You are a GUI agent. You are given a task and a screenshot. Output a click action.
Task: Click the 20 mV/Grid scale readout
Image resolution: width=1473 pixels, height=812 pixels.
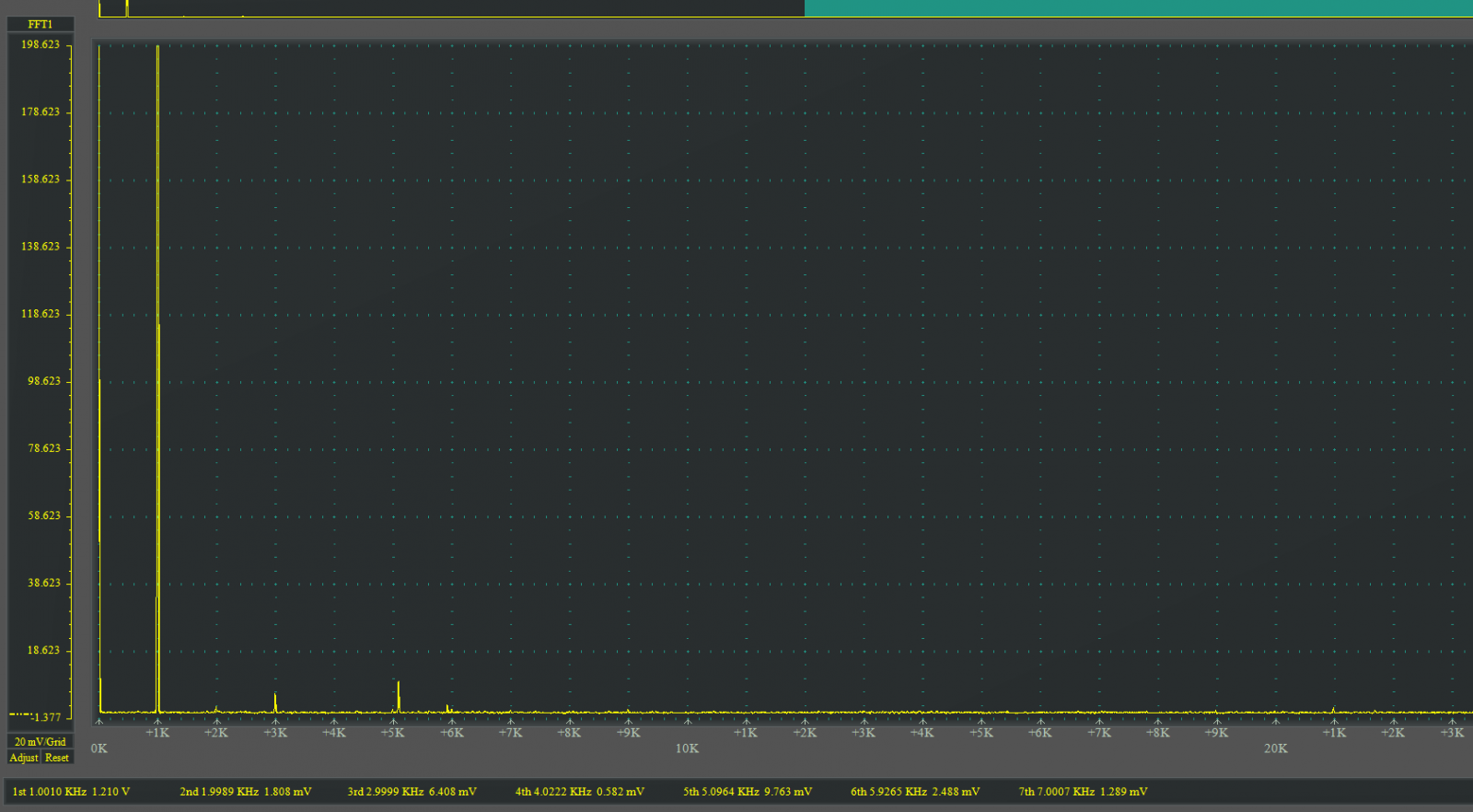(41, 741)
